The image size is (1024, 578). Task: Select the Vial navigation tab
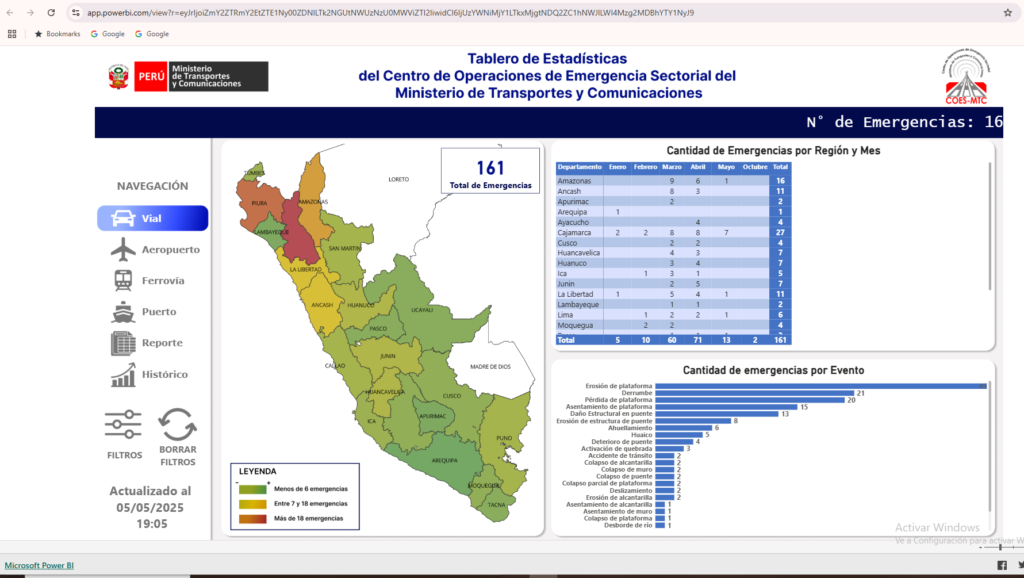click(153, 218)
